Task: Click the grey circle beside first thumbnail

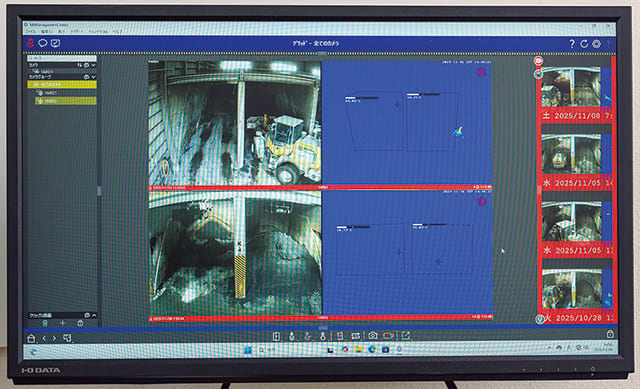Action: pyautogui.click(x=538, y=74)
